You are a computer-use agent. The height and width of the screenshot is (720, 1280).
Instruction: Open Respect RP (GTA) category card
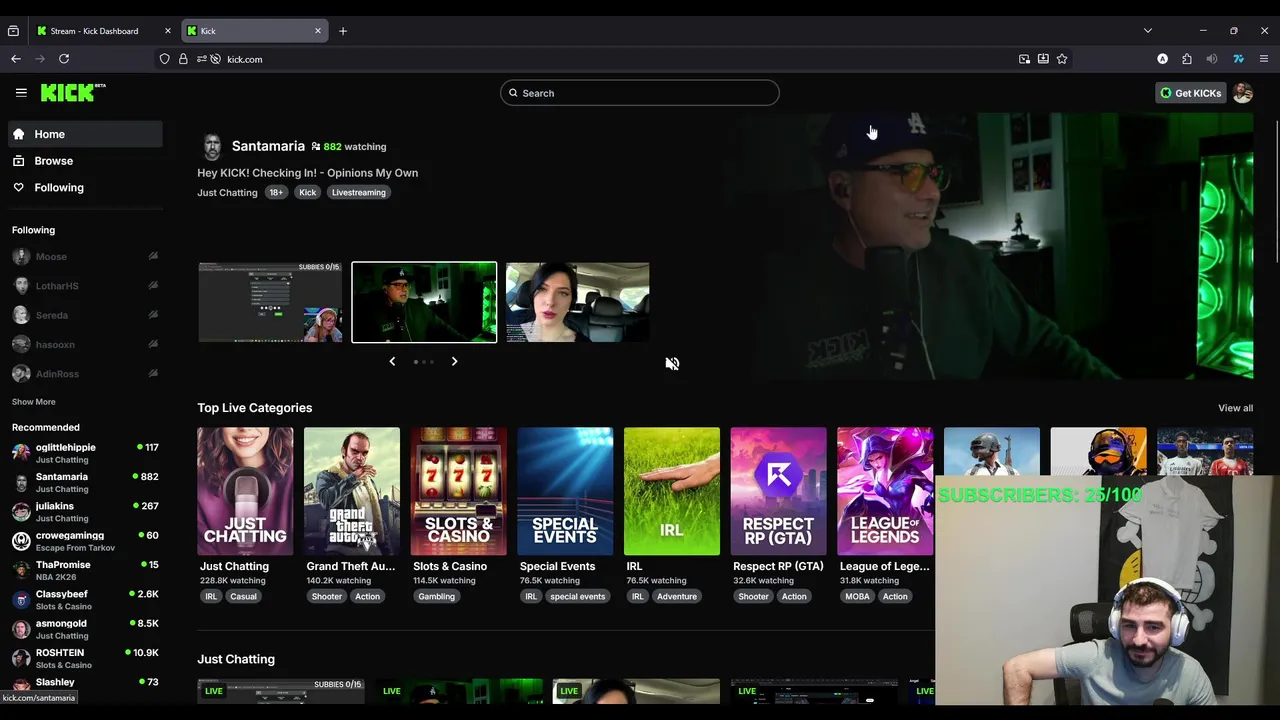click(778, 491)
